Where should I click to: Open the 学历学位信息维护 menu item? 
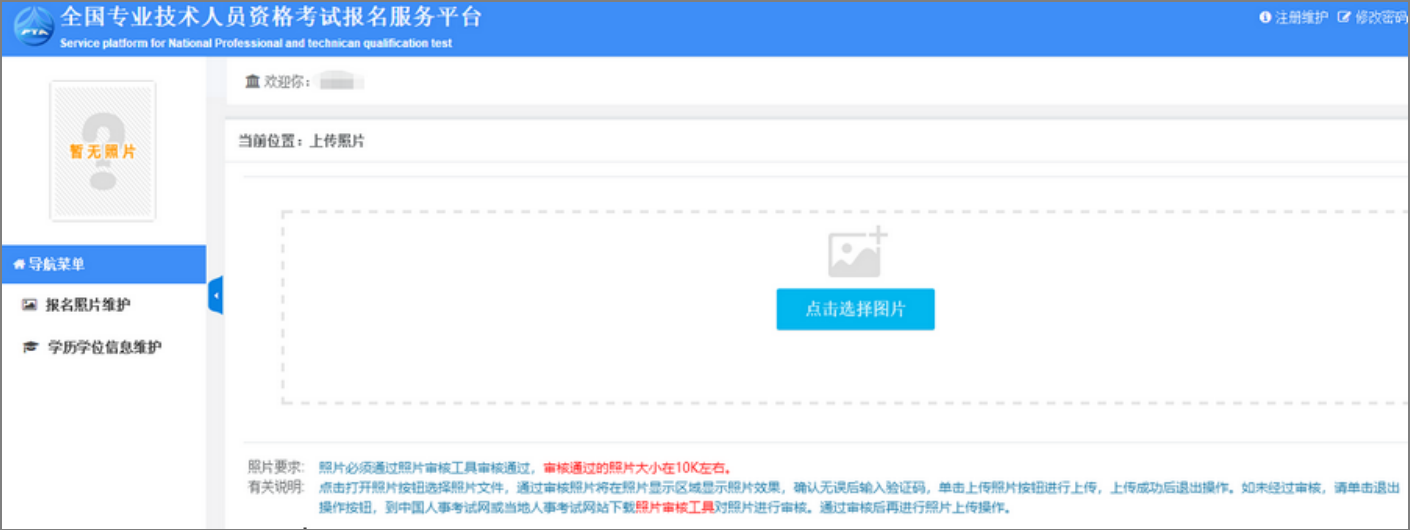(104, 348)
